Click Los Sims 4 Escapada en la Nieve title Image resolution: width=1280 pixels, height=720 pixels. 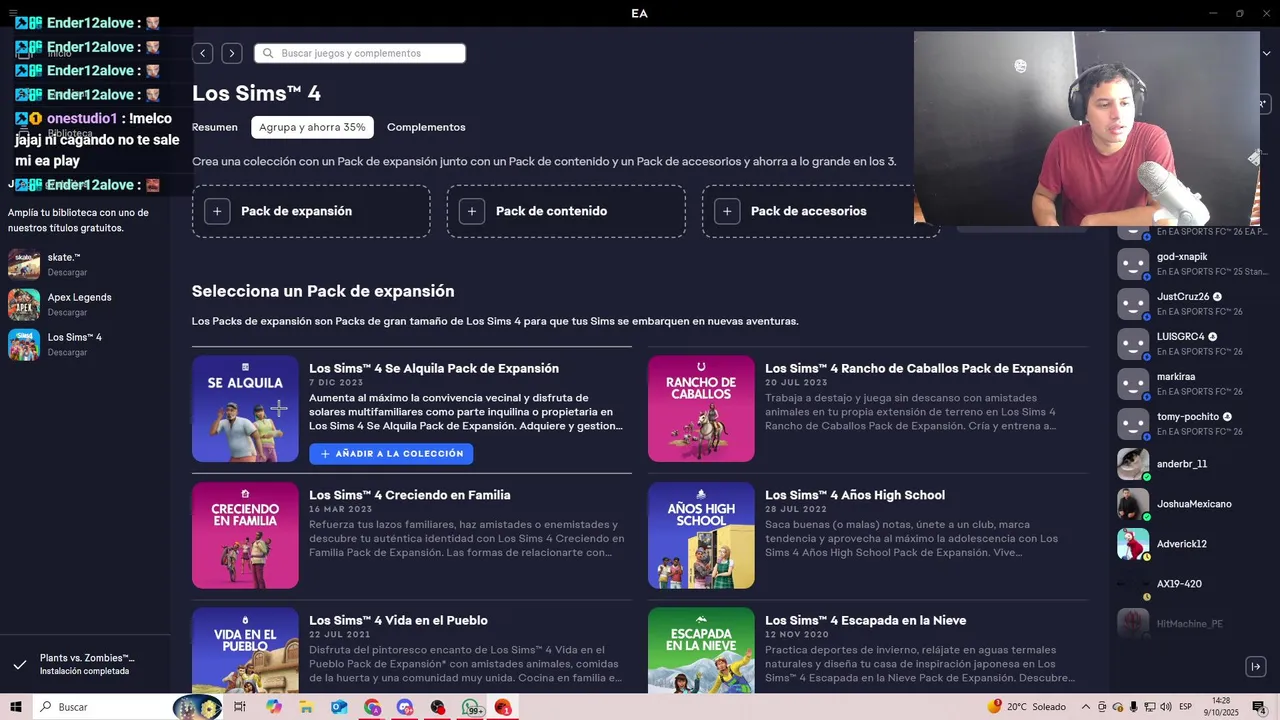pos(865,620)
